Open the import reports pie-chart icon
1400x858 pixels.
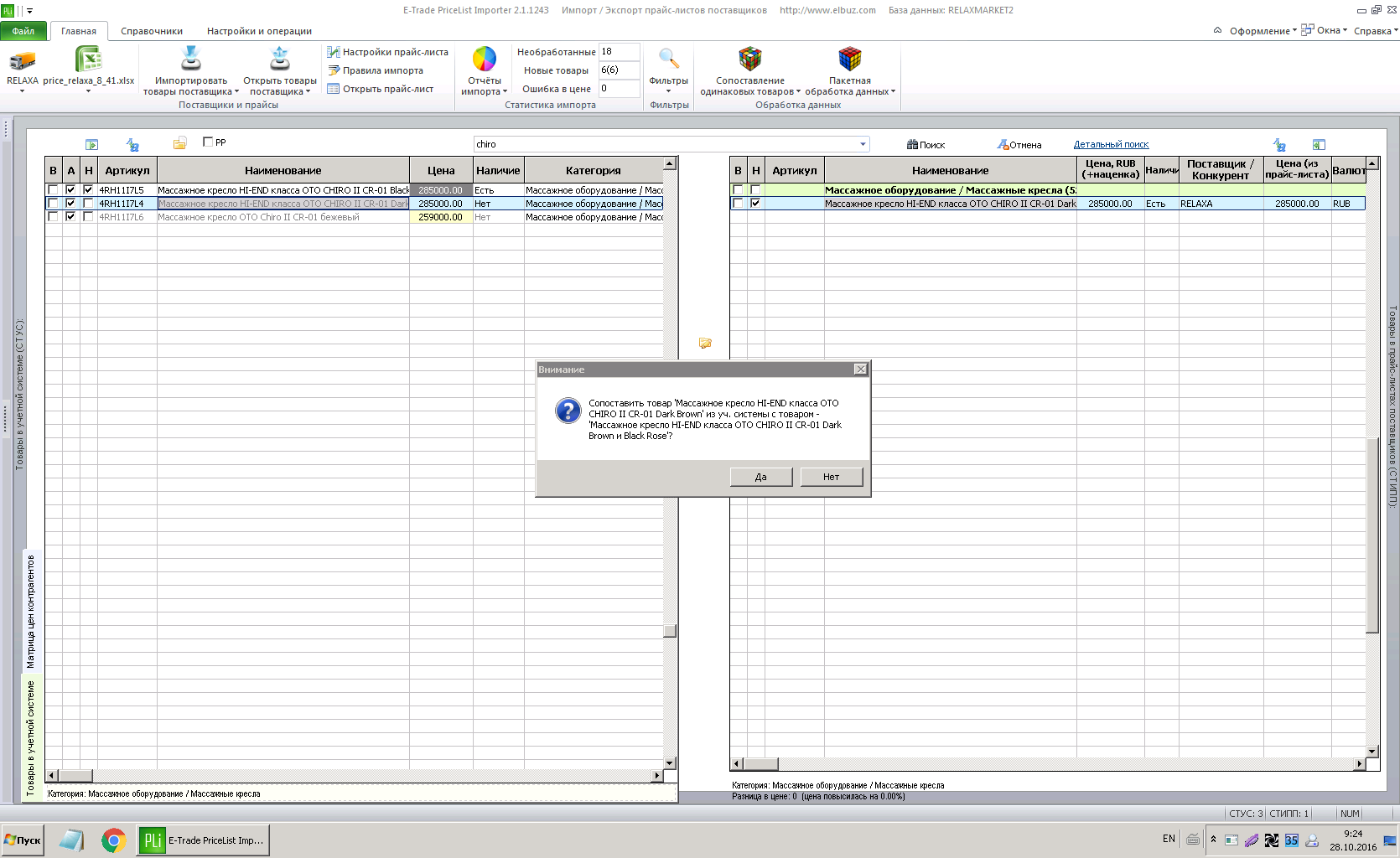point(485,59)
